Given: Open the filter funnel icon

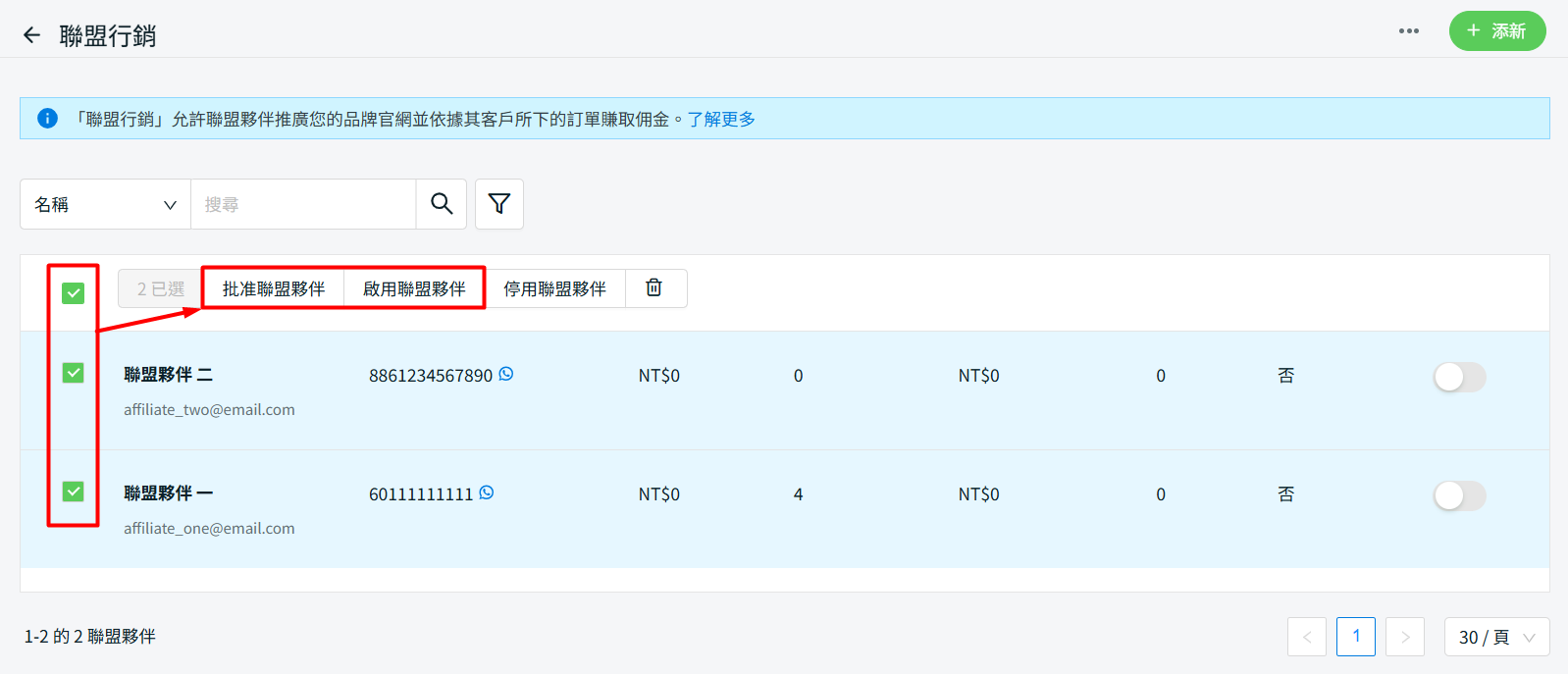Looking at the screenshot, I should pos(499,204).
